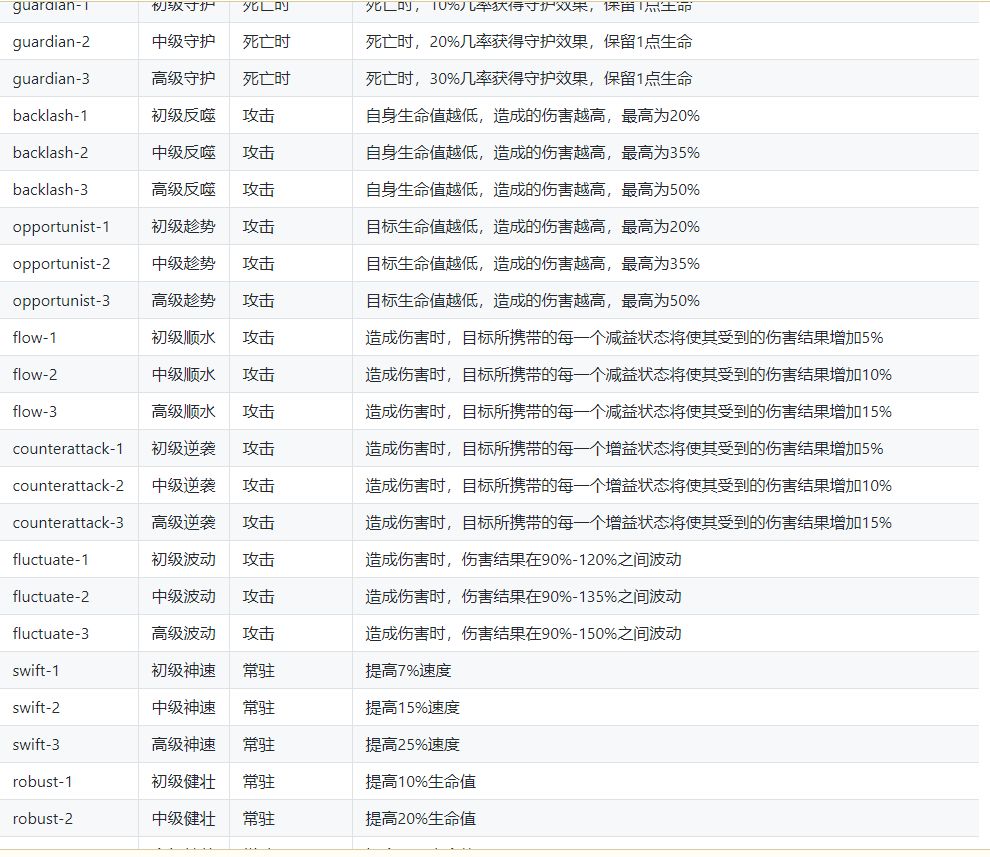This screenshot has width=990, height=857.
Task: Select the 初级顺水 name cell
Action: pyautogui.click(x=184, y=338)
